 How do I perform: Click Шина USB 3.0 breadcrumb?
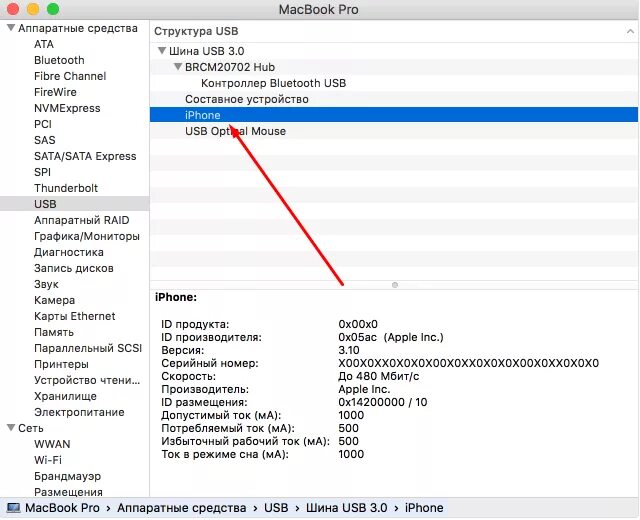tap(347, 508)
